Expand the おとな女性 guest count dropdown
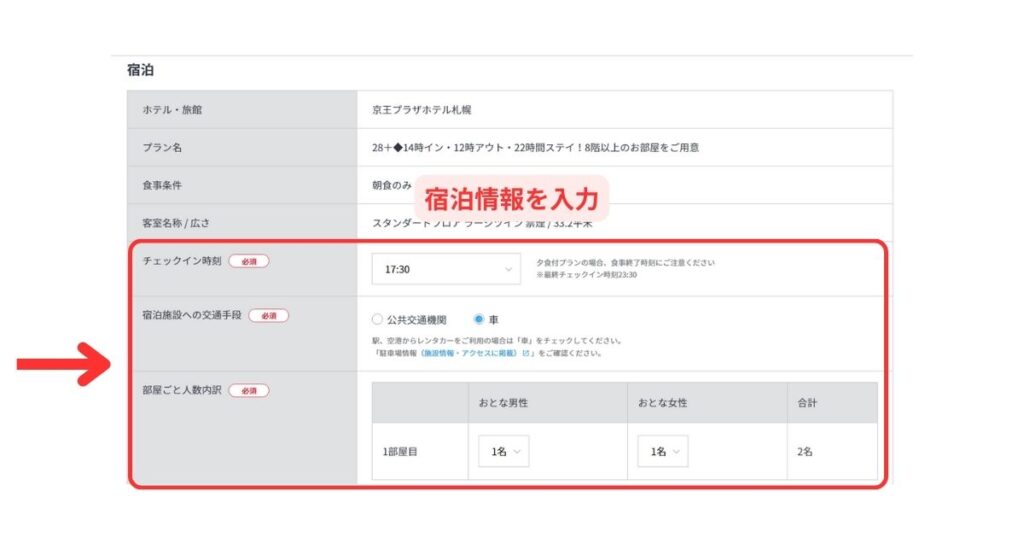This screenshot has height=538, width=1024. pos(664,452)
